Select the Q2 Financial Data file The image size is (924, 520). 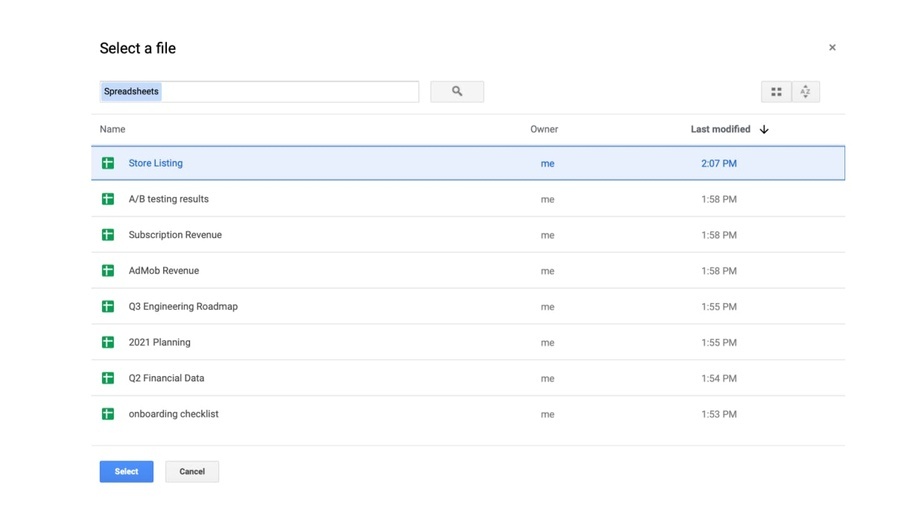166,378
